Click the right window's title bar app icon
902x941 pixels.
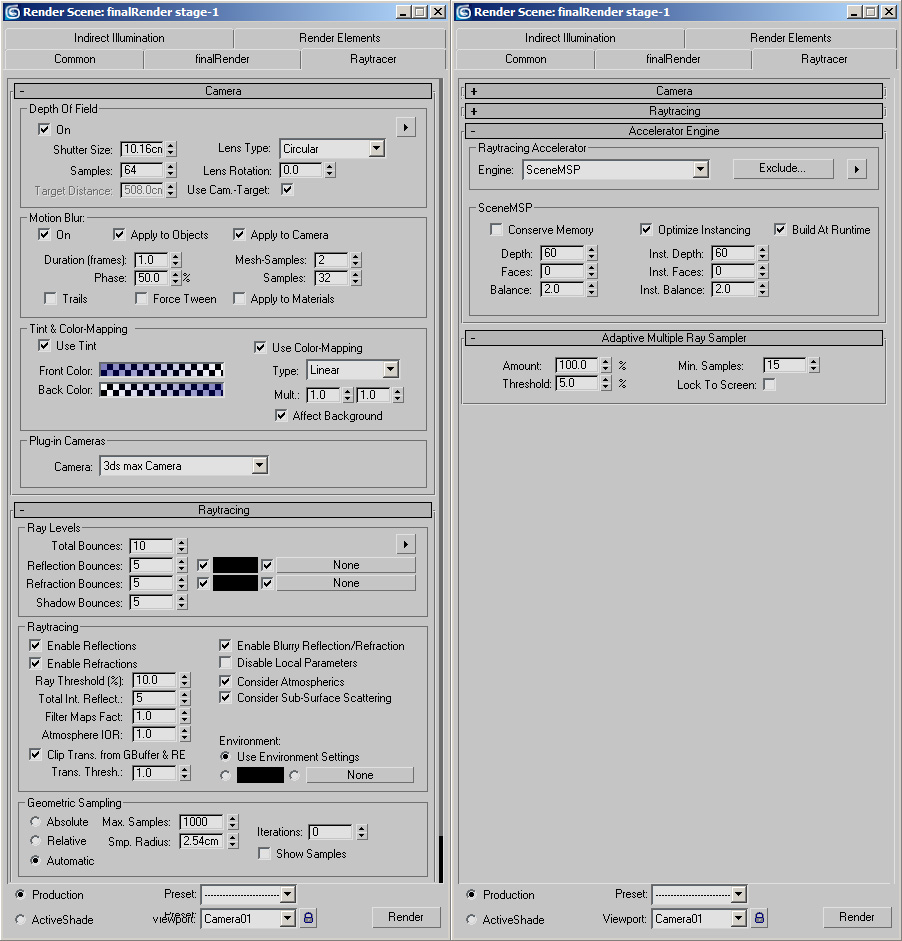(464, 12)
